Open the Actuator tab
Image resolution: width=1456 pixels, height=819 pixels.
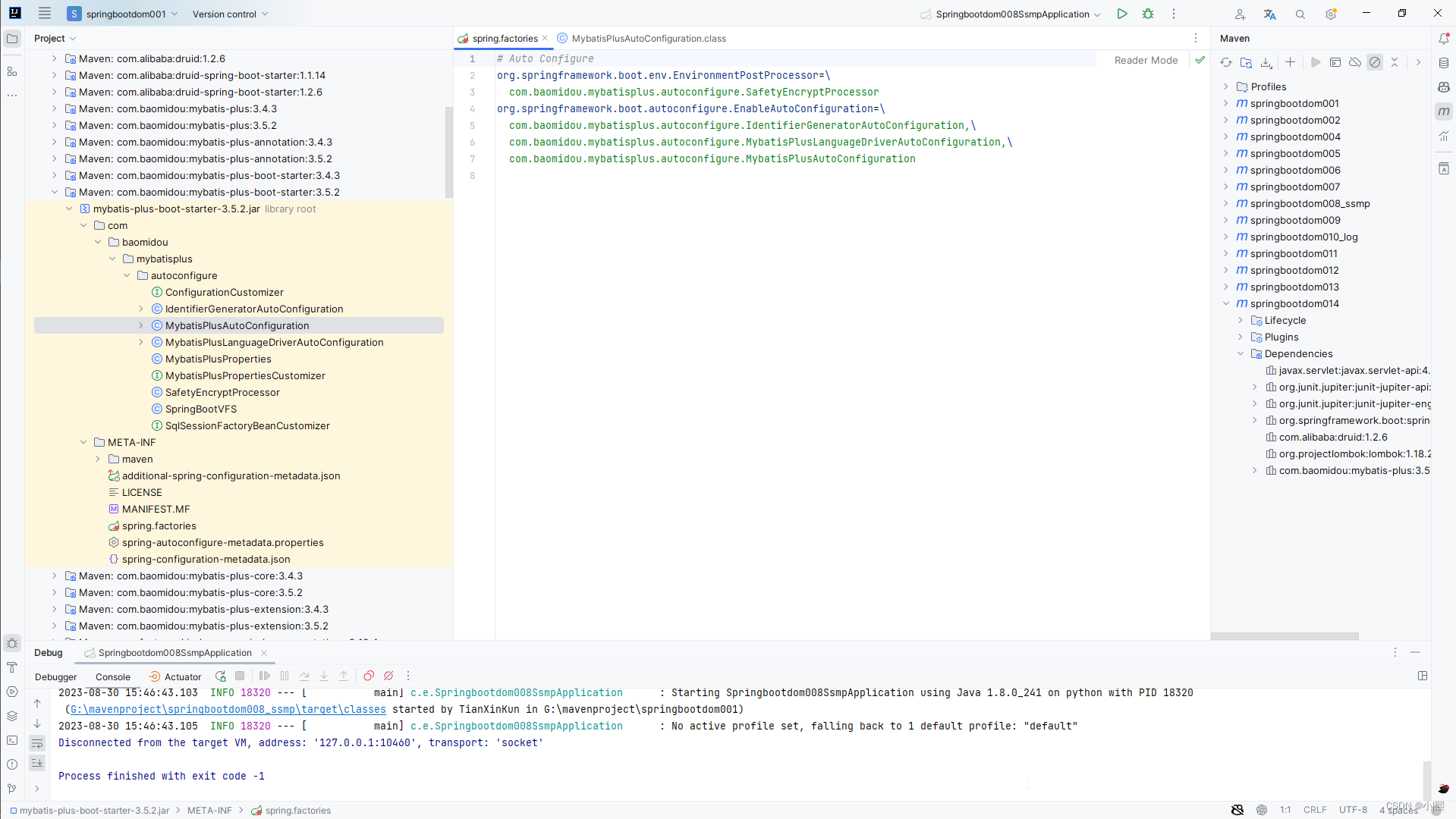point(175,676)
